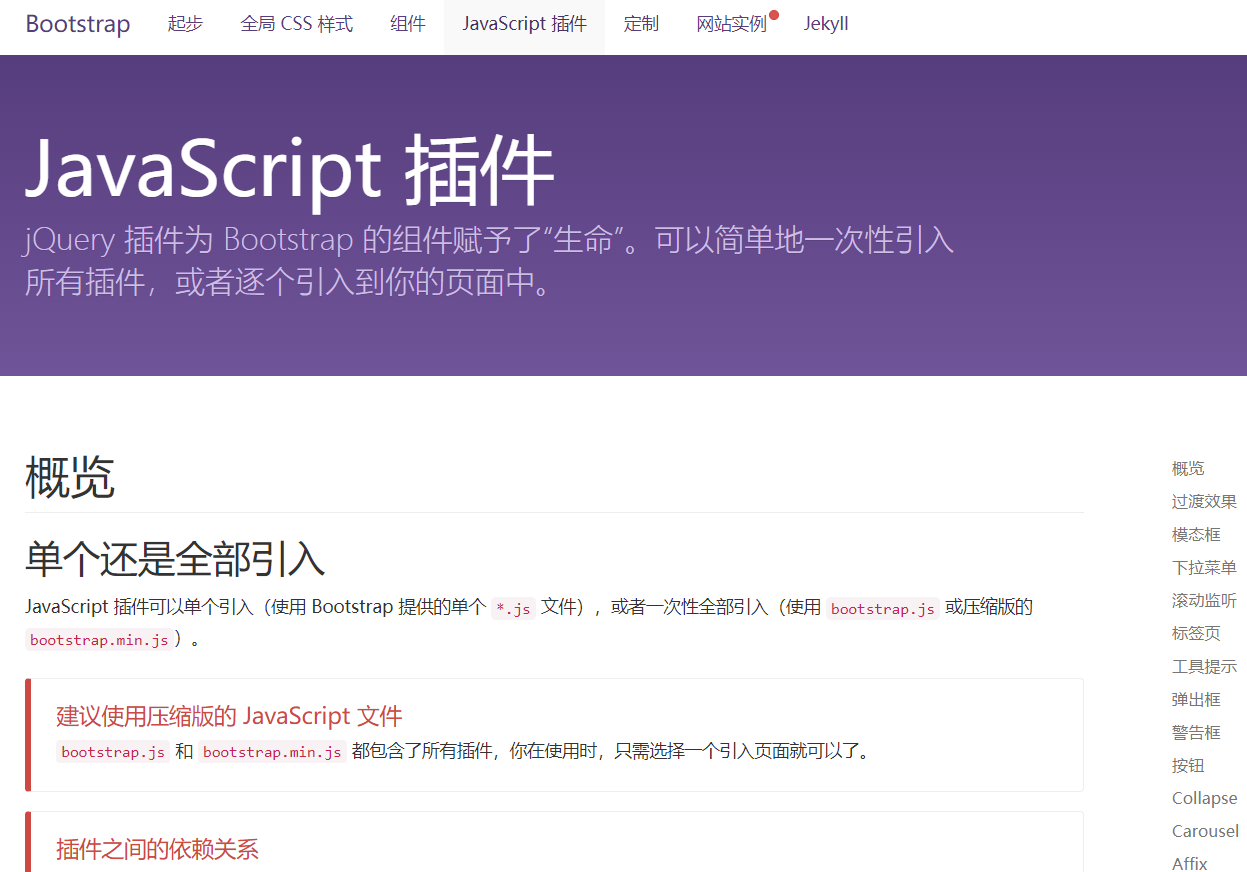Click bootstrap.min.js code inside the callout
Image resolution: width=1247 pixels, height=872 pixels.
[272, 752]
